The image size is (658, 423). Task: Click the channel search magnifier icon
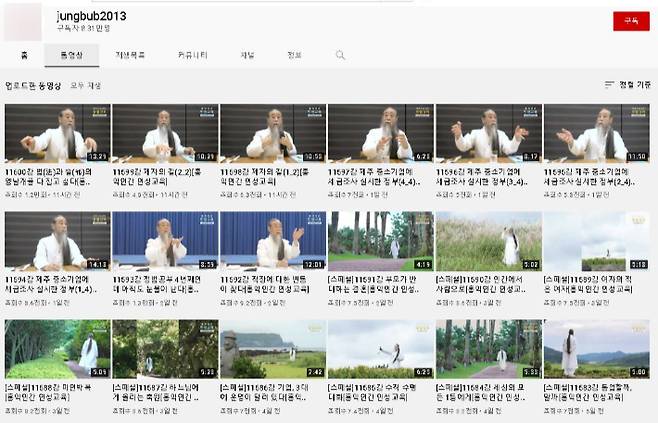click(x=340, y=55)
